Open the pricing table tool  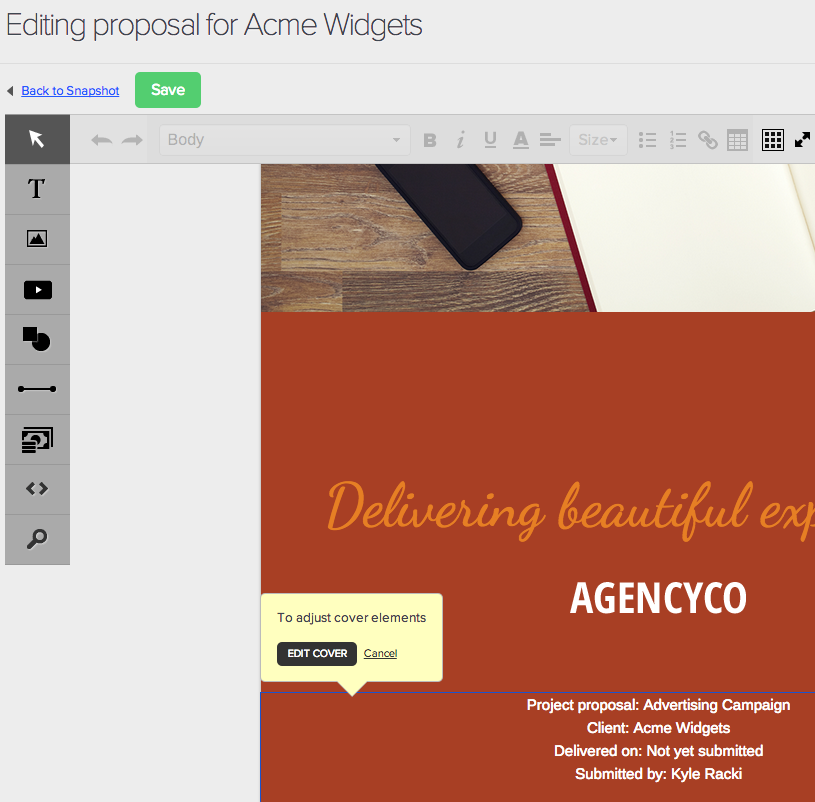click(37, 439)
